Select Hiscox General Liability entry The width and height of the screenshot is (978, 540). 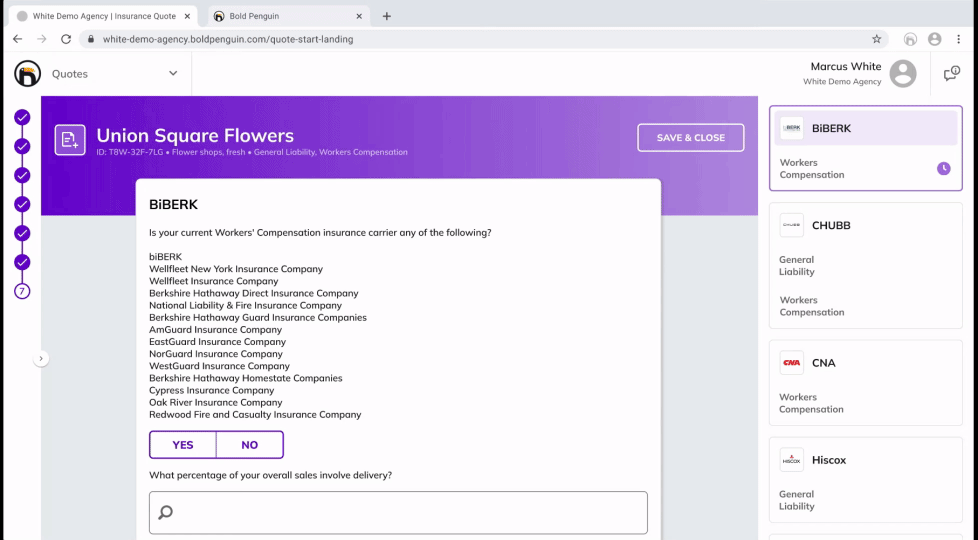click(x=797, y=500)
